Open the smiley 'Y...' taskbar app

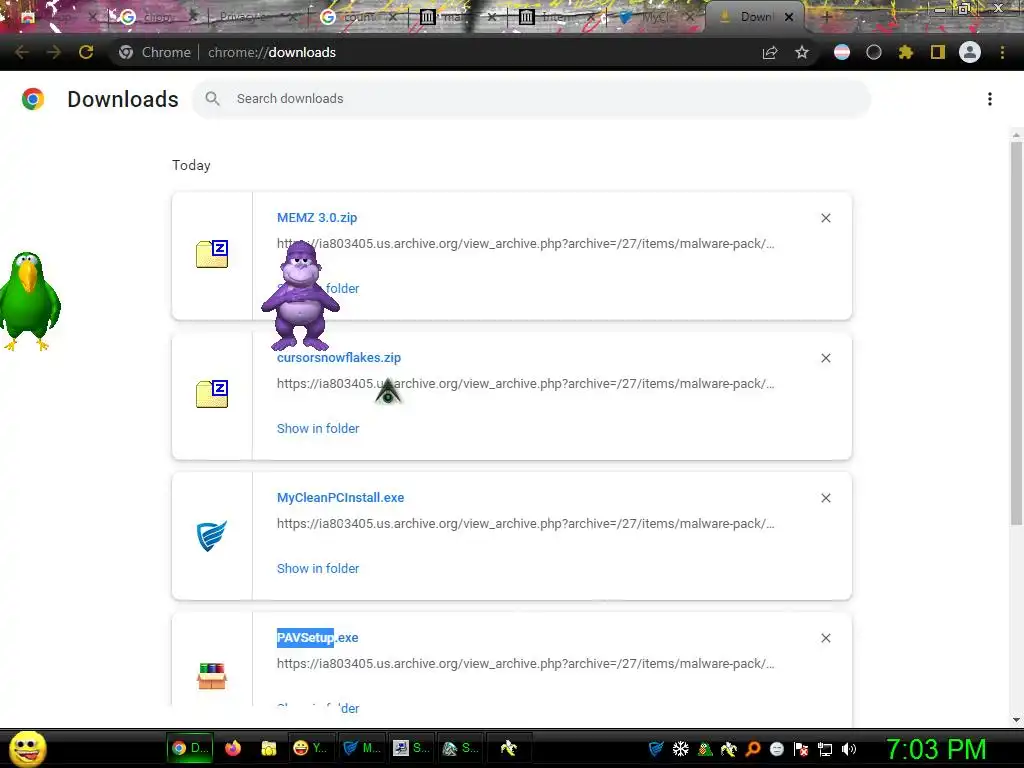pos(310,748)
